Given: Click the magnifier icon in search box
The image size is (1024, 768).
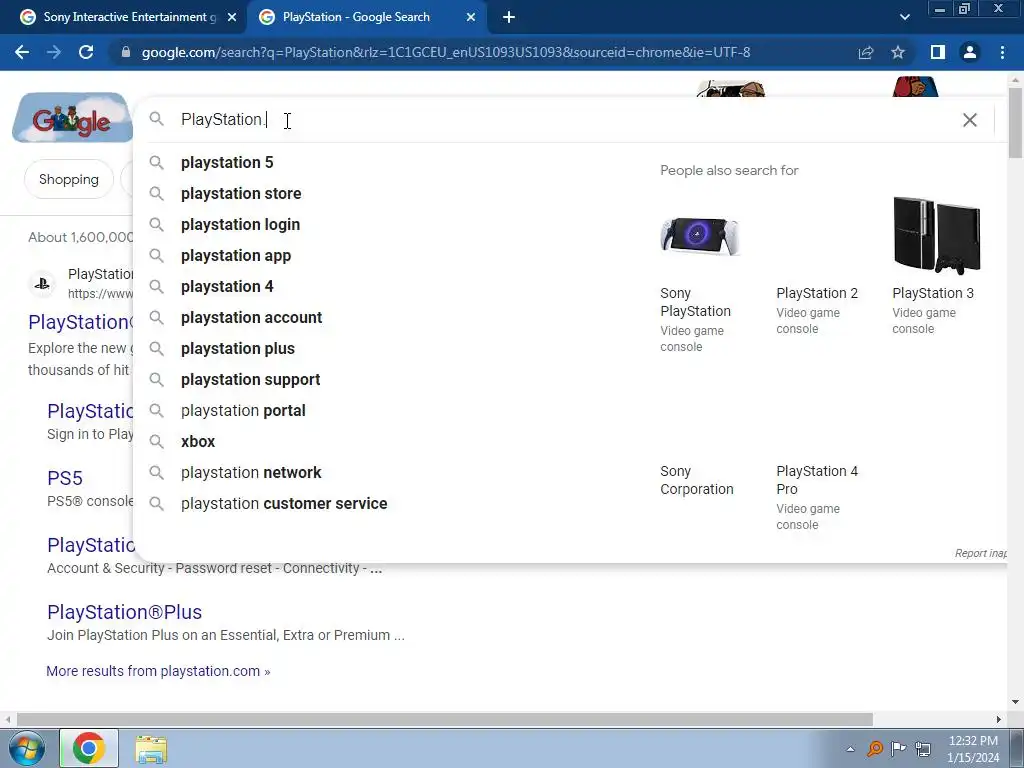Looking at the screenshot, I should pos(156,119).
